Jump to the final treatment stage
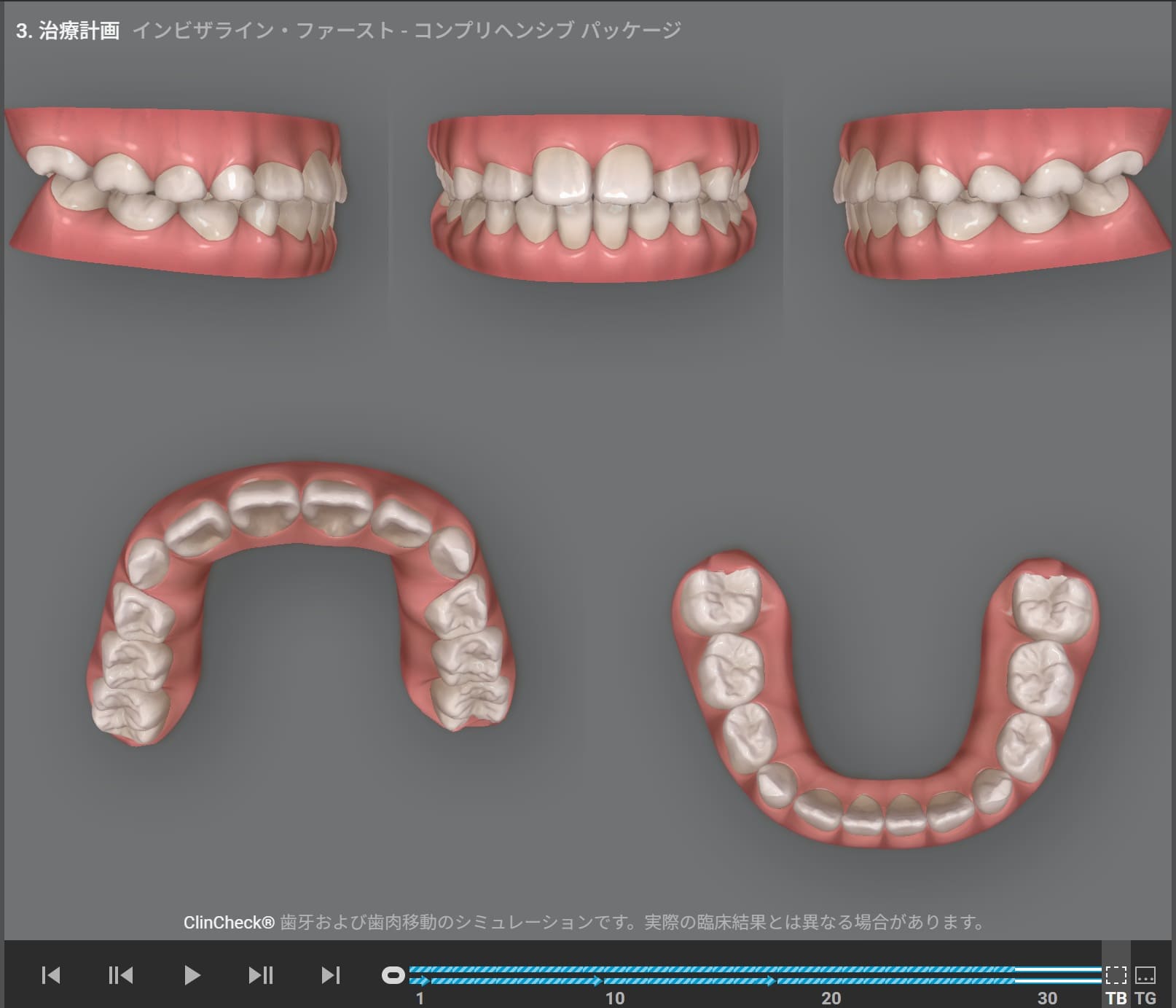Viewport: 1176px width, 1008px height. [331, 974]
